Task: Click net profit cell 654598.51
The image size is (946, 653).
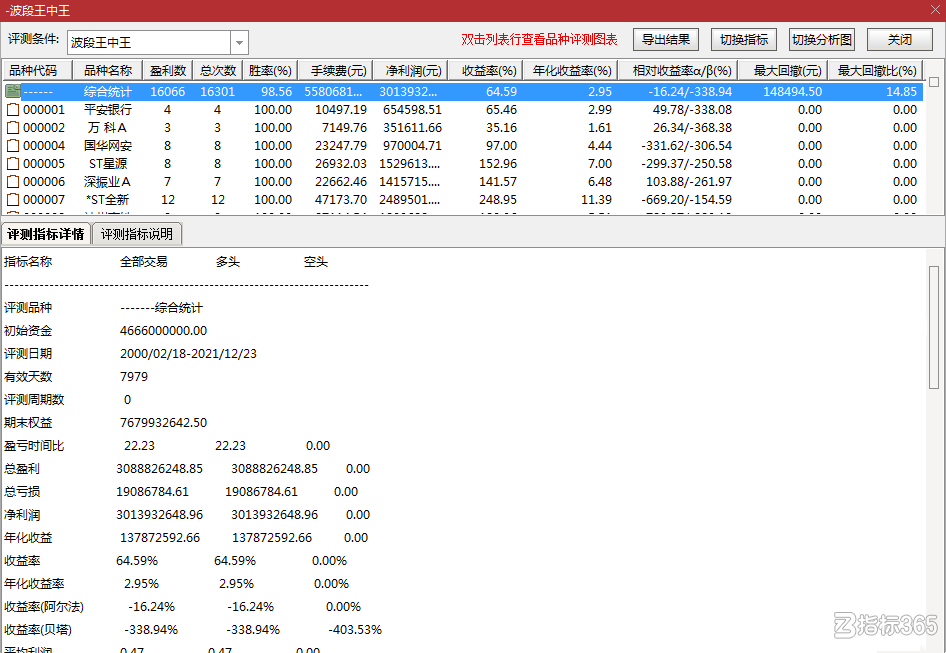Action: [x=412, y=110]
